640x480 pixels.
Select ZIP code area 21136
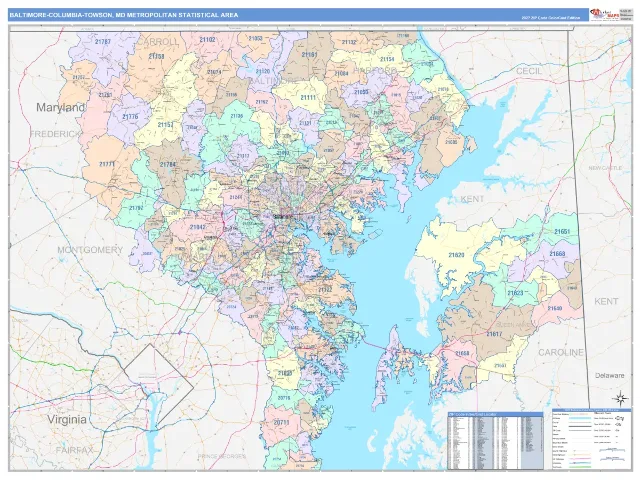click(x=236, y=116)
